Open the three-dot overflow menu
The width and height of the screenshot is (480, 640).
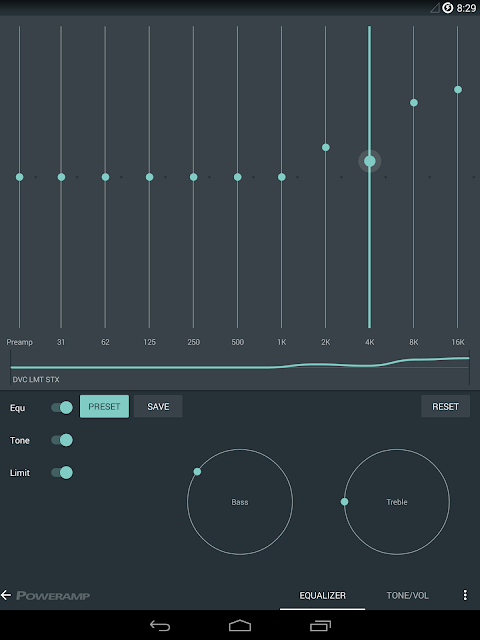pos(465,595)
